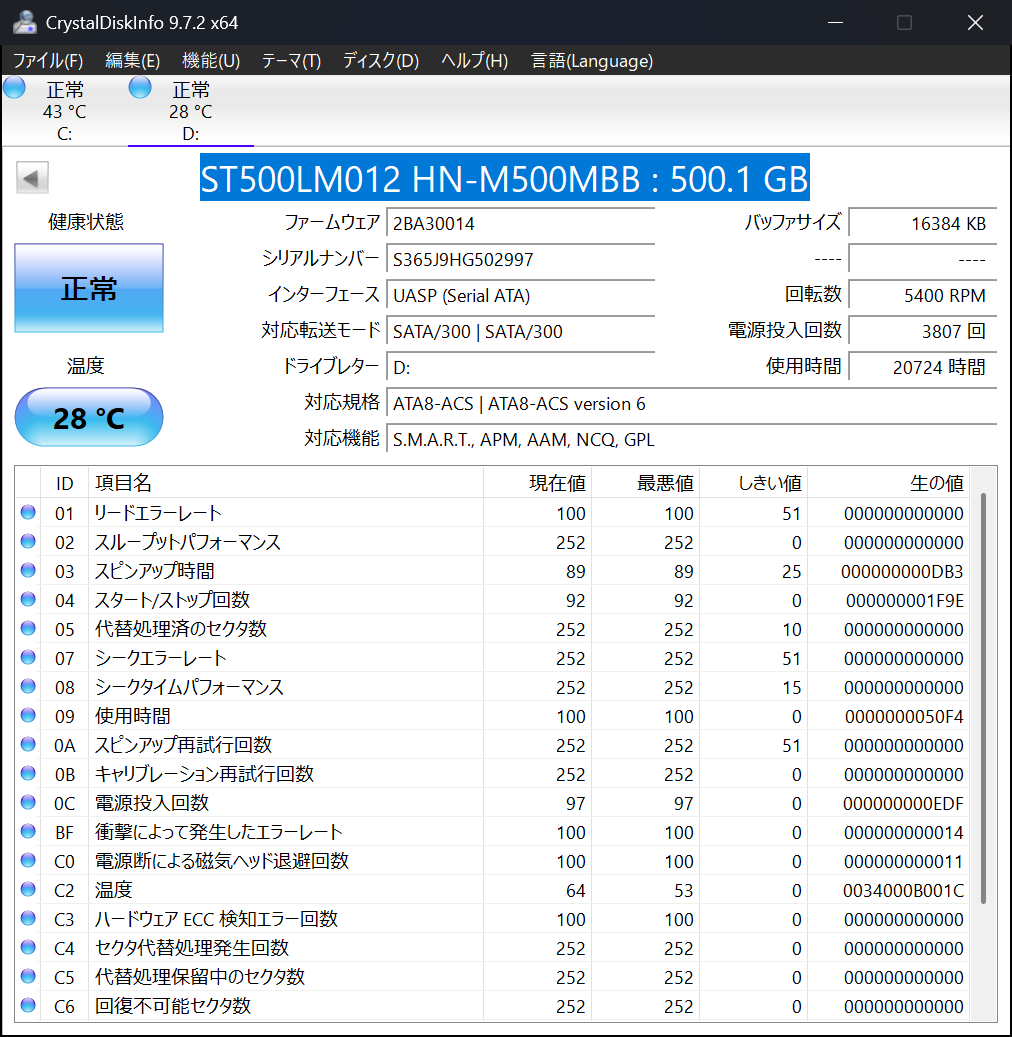Image resolution: width=1012 pixels, height=1037 pixels.
Task: Click status orb for リードエラーレート row
Action: coord(28,513)
